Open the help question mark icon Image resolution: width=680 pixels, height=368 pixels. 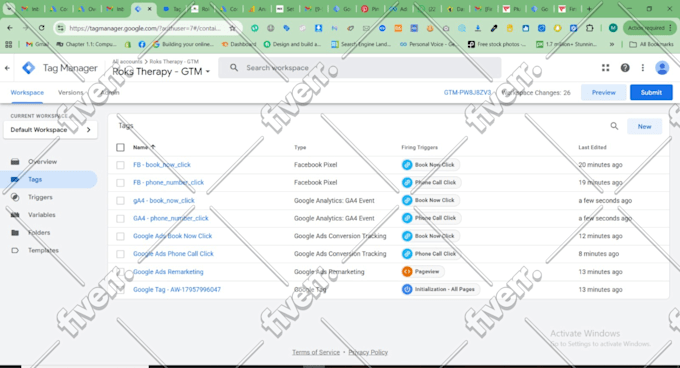[x=624, y=68]
